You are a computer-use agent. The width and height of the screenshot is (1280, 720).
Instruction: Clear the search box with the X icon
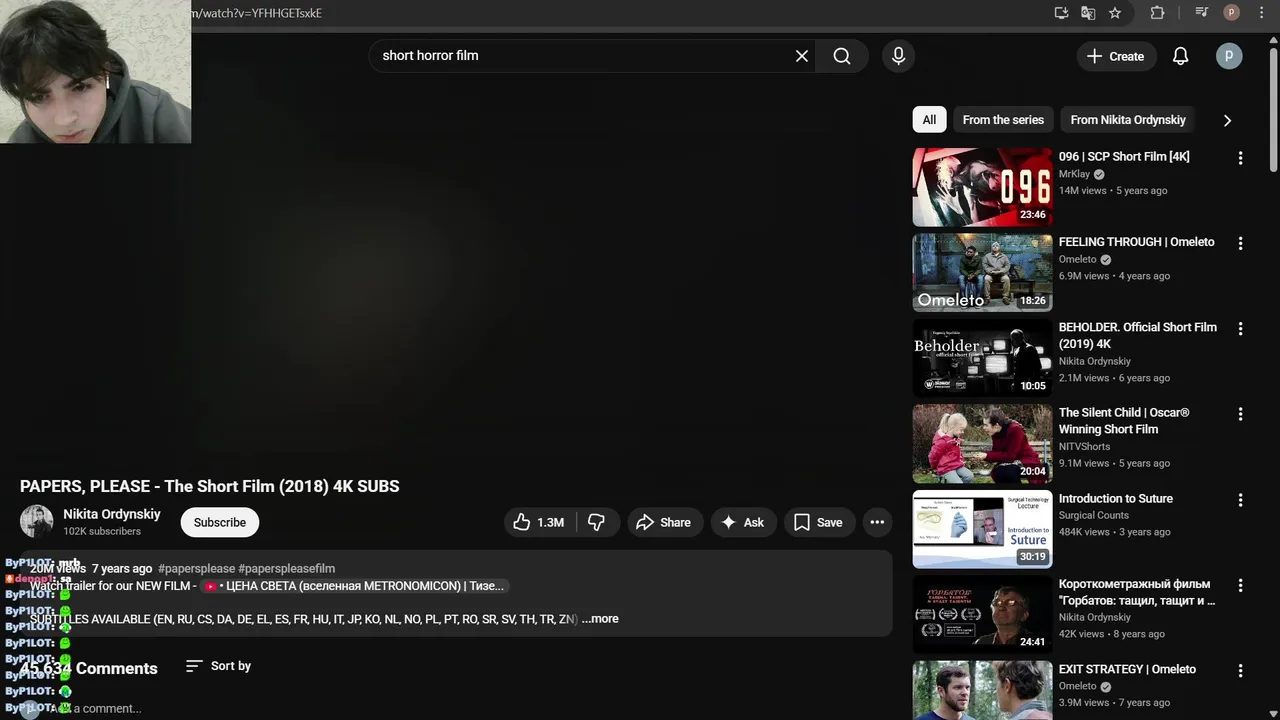[x=801, y=56]
